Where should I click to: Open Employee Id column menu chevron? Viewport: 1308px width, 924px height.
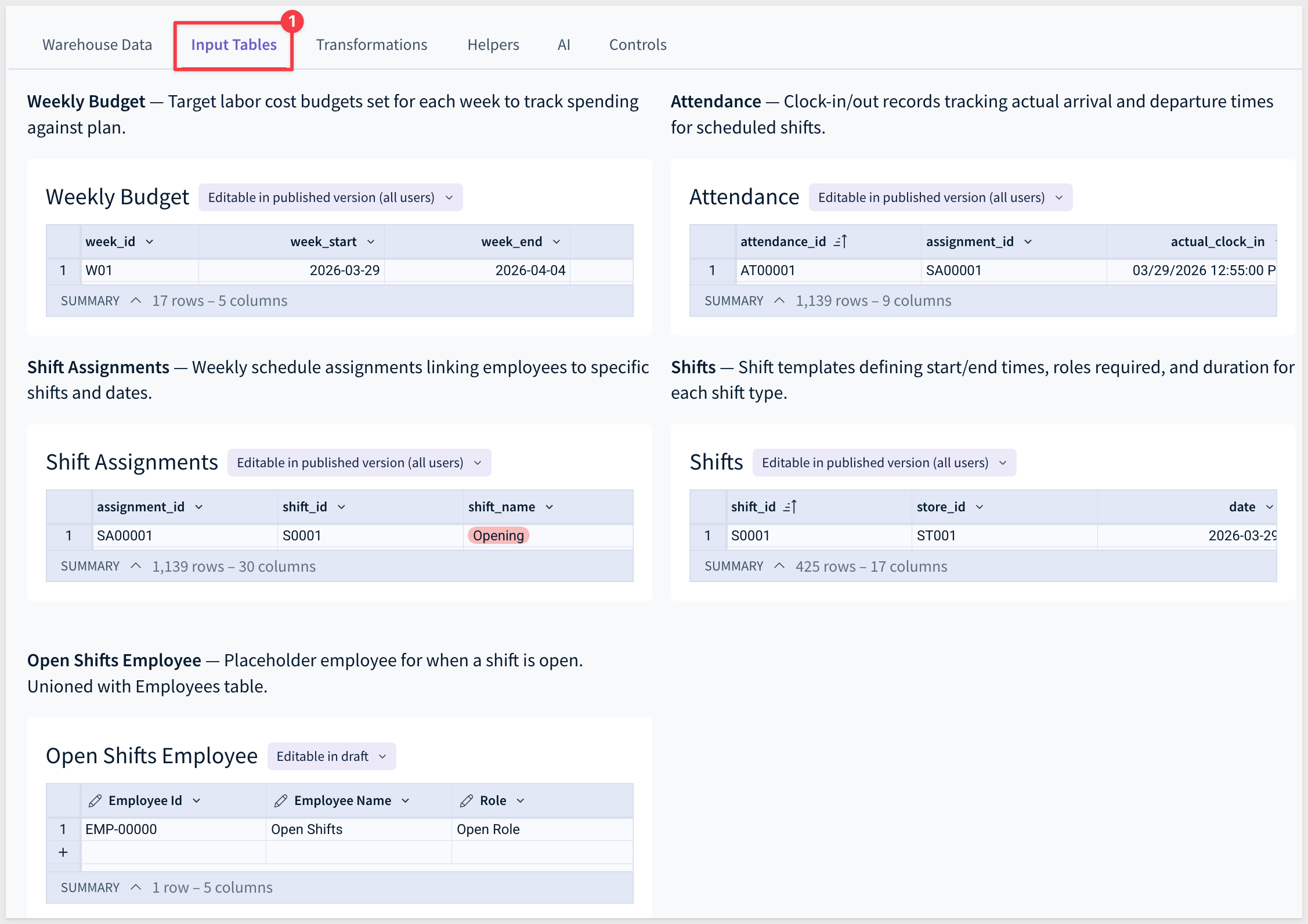tap(197, 800)
